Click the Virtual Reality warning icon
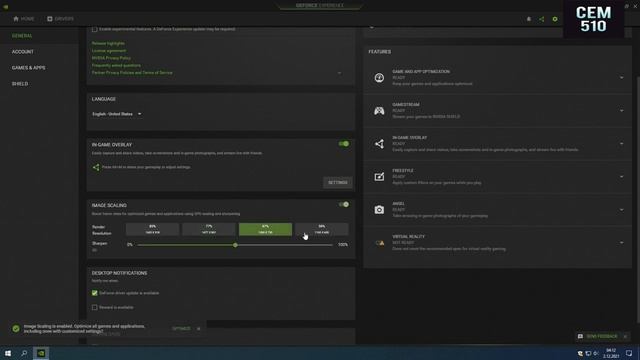 [380, 243]
